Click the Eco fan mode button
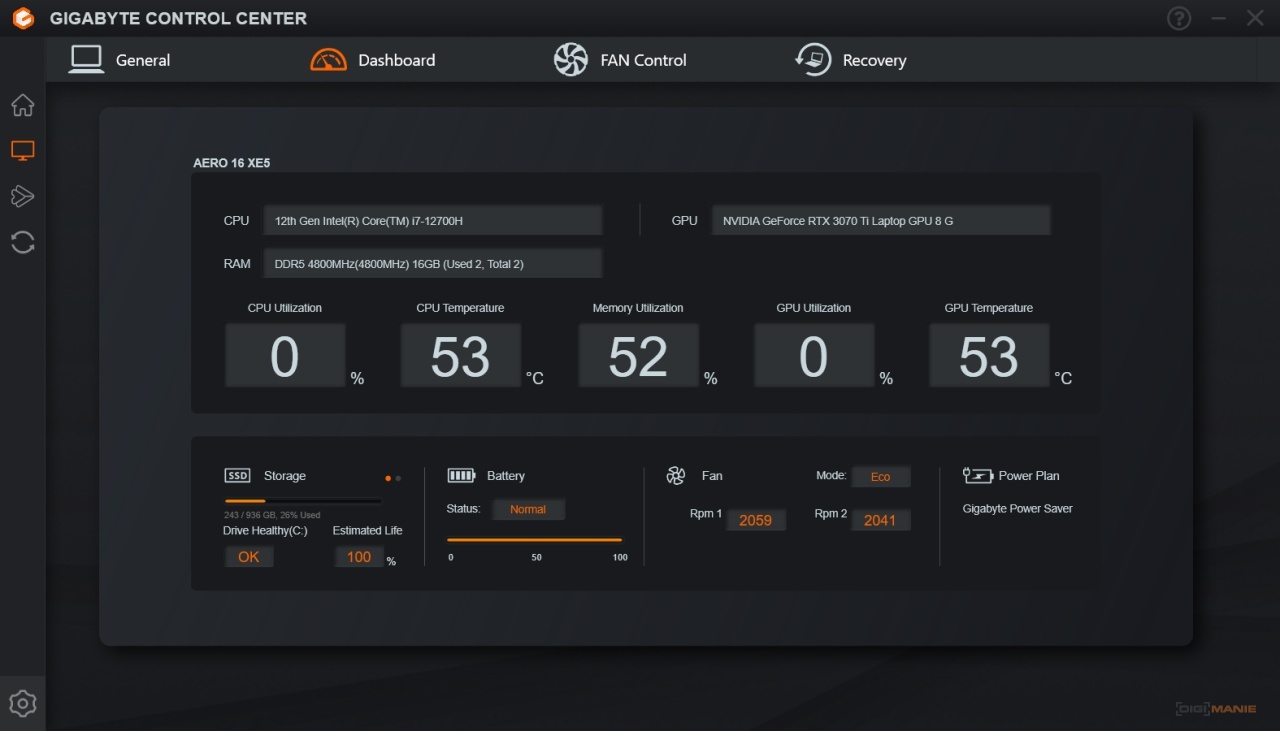1280x731 pixels. (880, 477)
